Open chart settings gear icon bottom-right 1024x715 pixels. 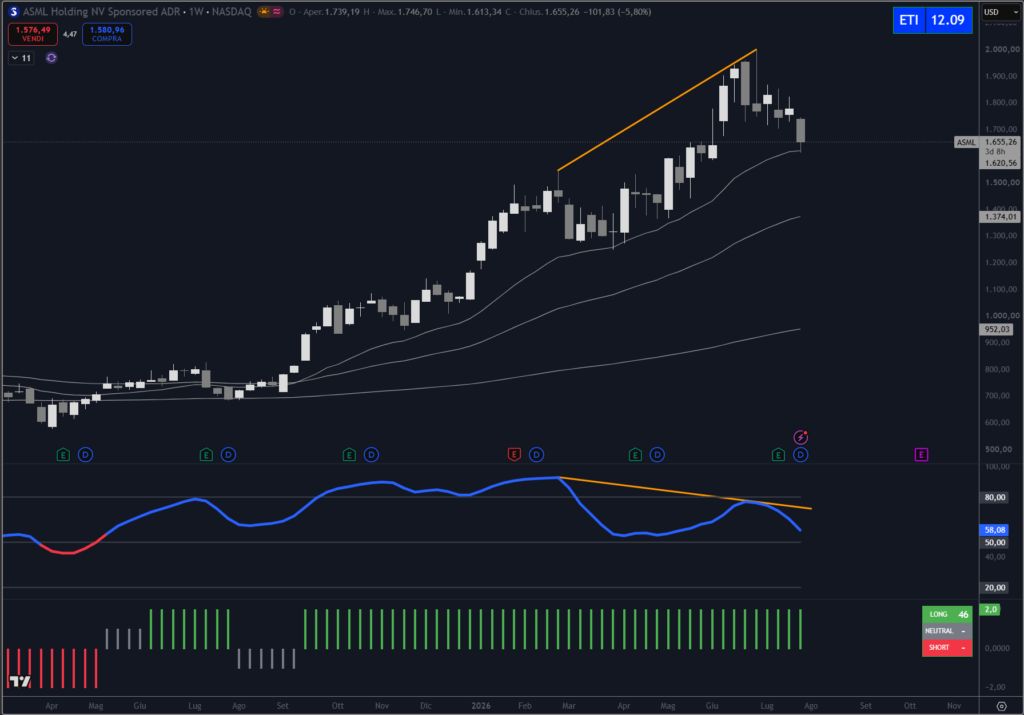1001,706
